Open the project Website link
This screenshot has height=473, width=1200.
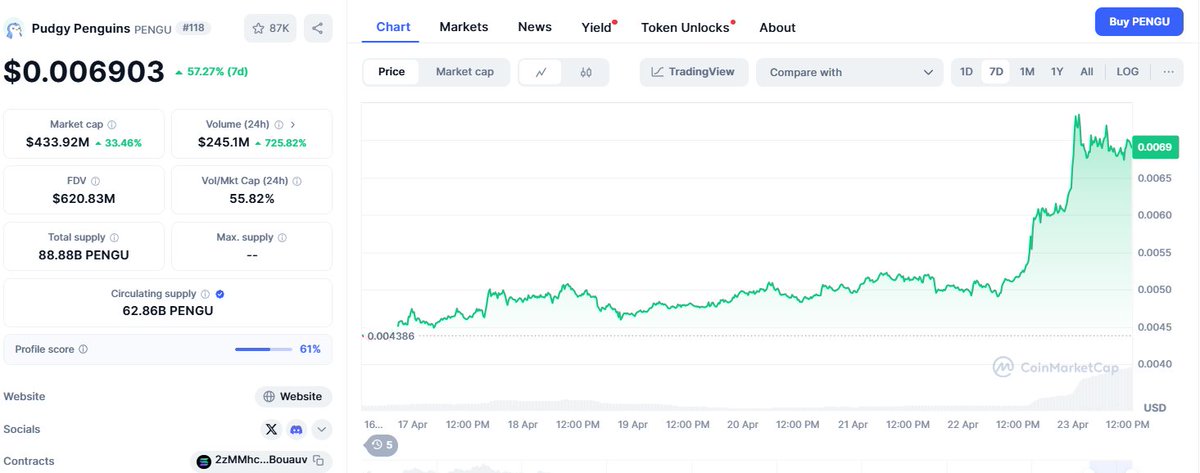click(293, 397)
